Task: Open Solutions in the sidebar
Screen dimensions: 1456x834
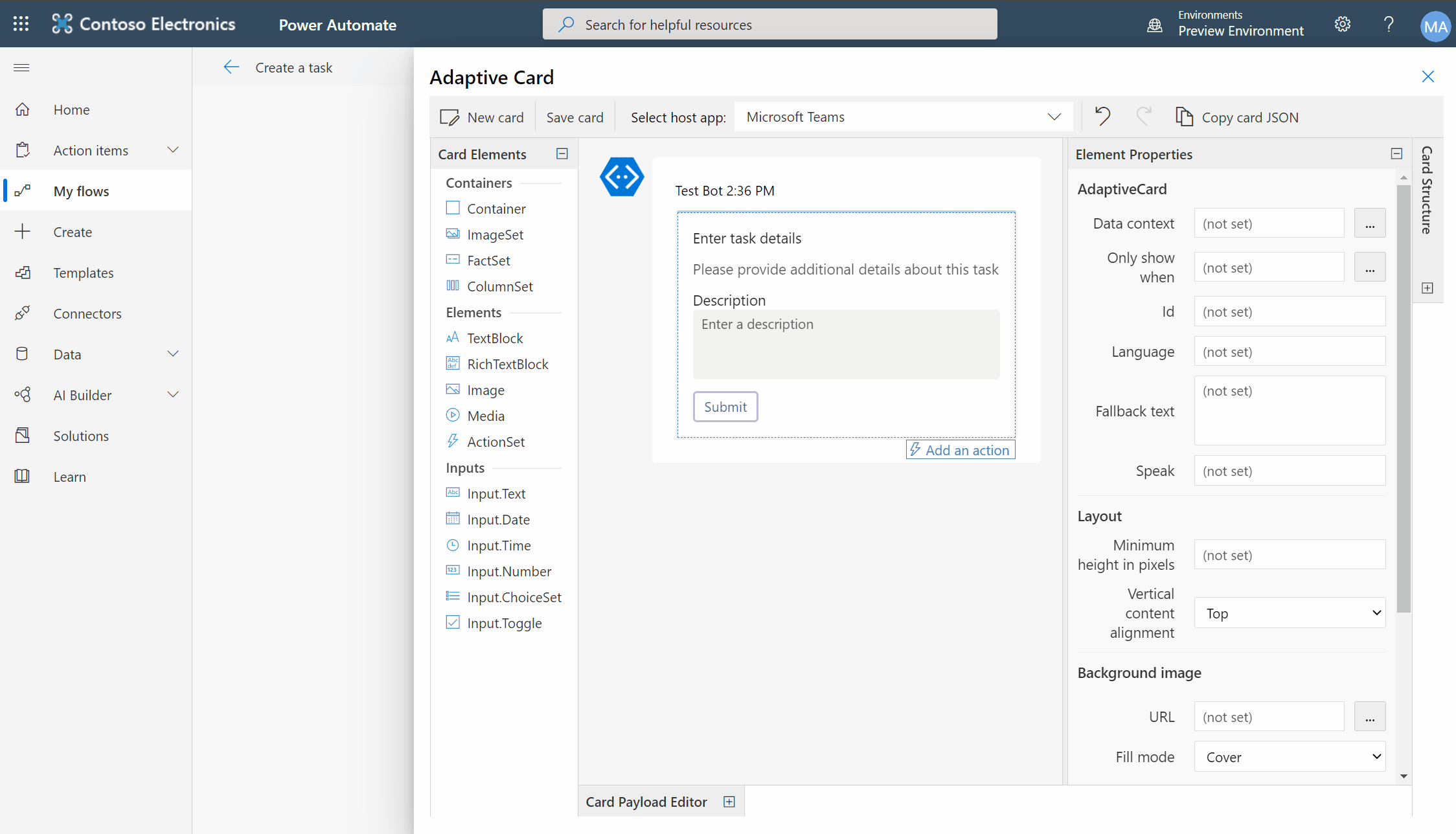Action: pyautogui.click(x=96, y=436)
